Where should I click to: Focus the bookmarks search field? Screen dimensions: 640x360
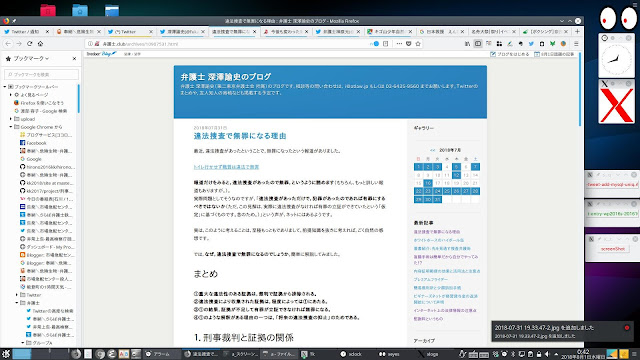(41, 75)
